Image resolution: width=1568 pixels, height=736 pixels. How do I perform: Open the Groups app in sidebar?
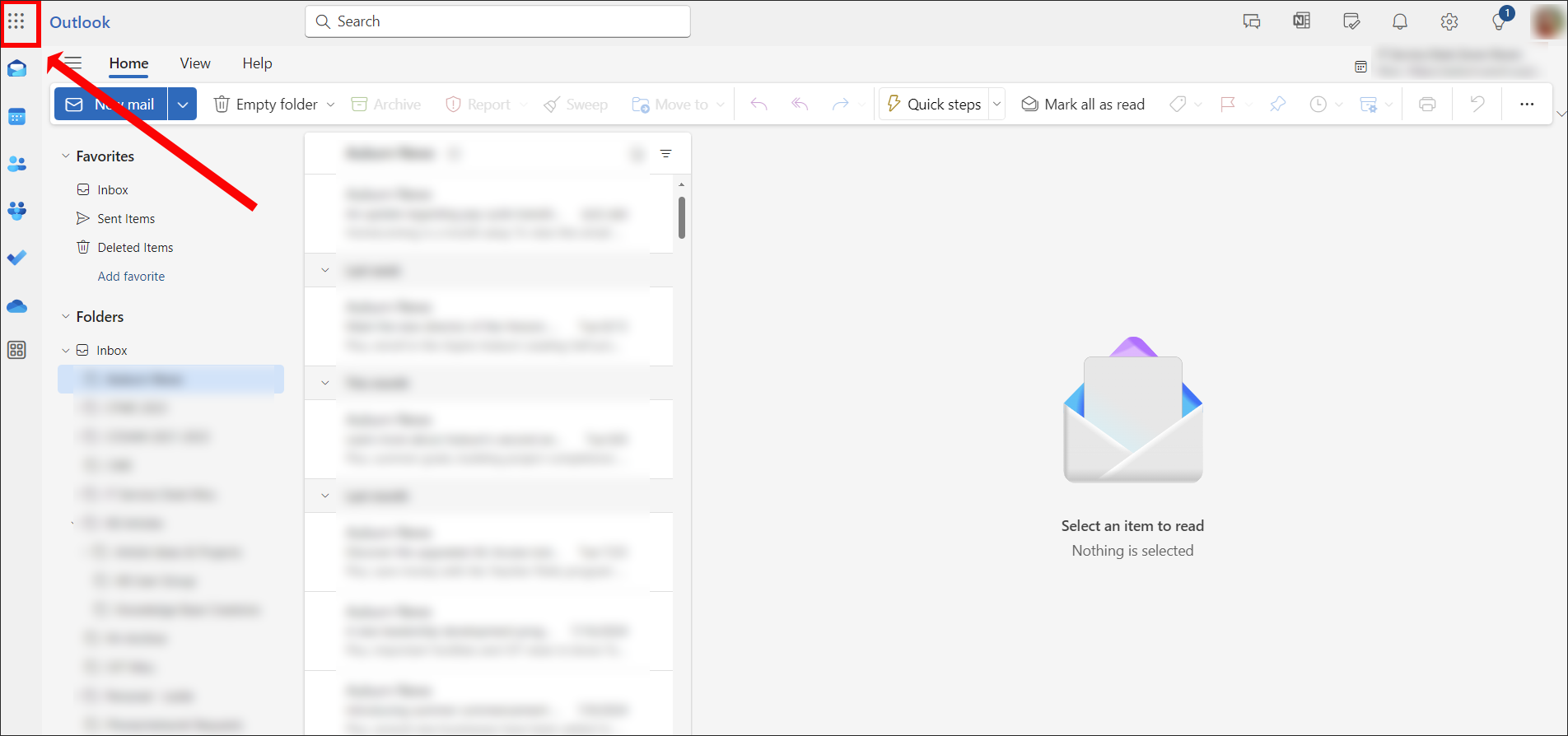coord(16,211)
